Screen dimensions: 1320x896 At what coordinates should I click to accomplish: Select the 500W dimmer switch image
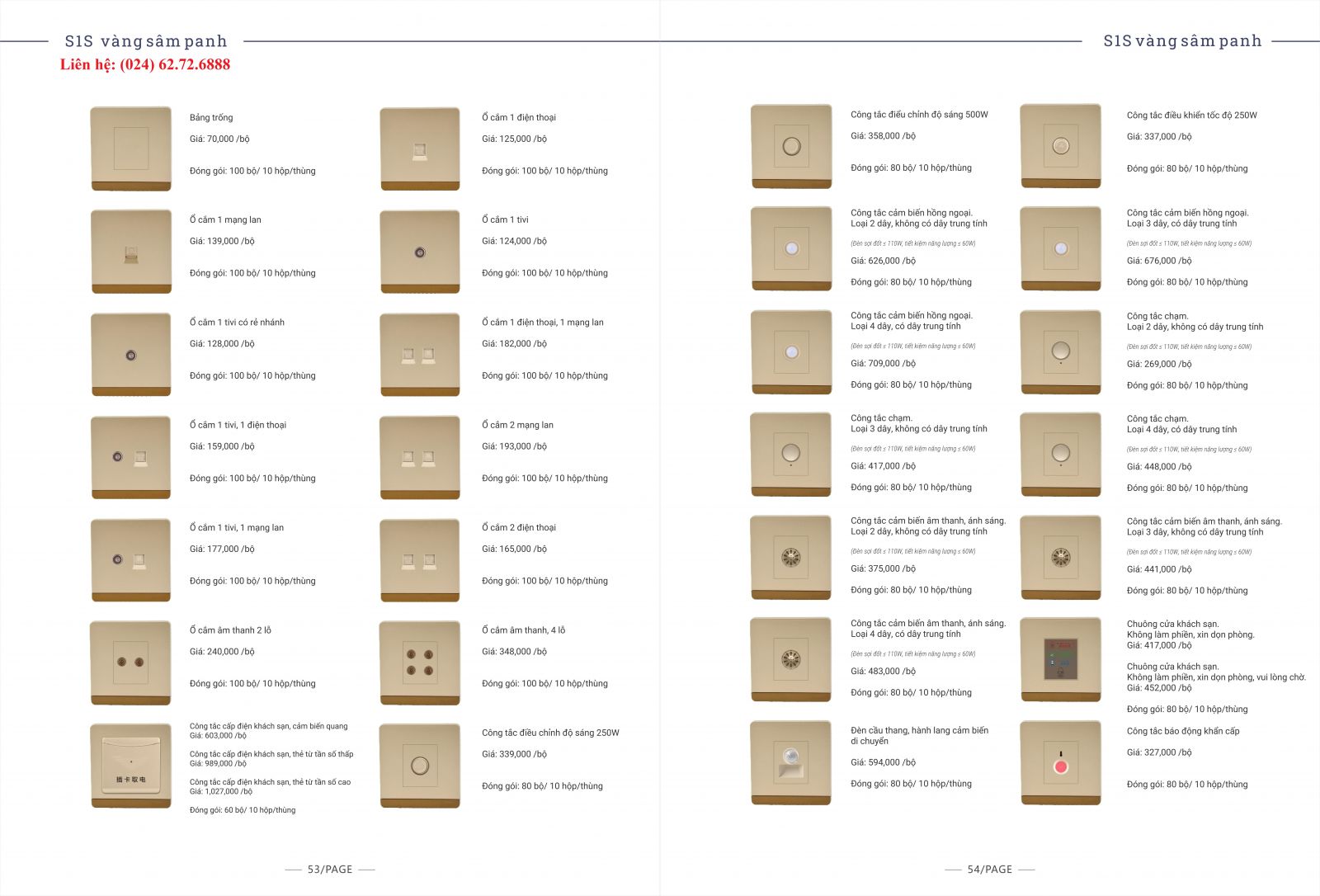[790, 146]
